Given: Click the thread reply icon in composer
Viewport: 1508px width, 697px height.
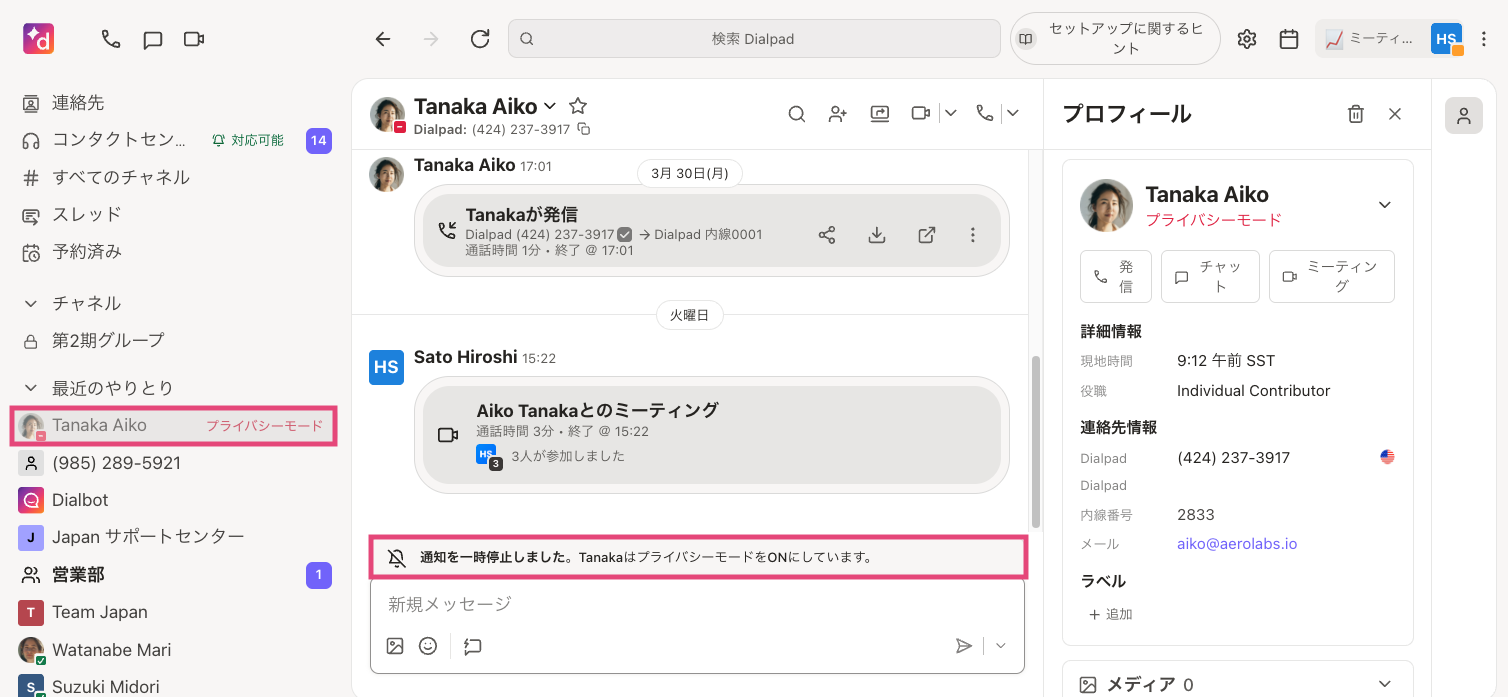Looking at the screenshot, I should pyautogui.click(x=473, y=646).
